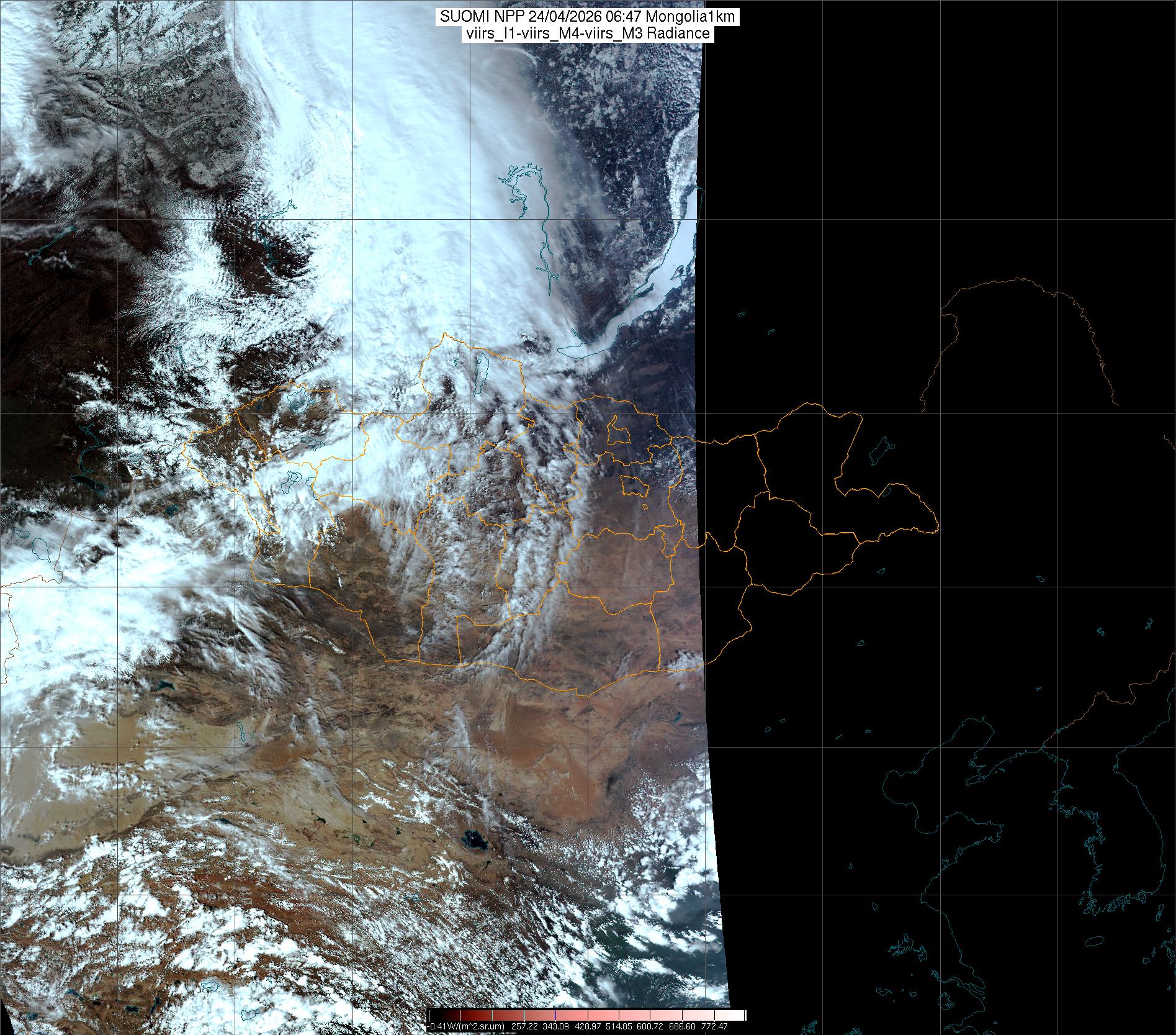Screen dimensions: 1176x1035
Task: Click the -0.41W/(m^2.sr.um) units label
Action: point(466,1026)
